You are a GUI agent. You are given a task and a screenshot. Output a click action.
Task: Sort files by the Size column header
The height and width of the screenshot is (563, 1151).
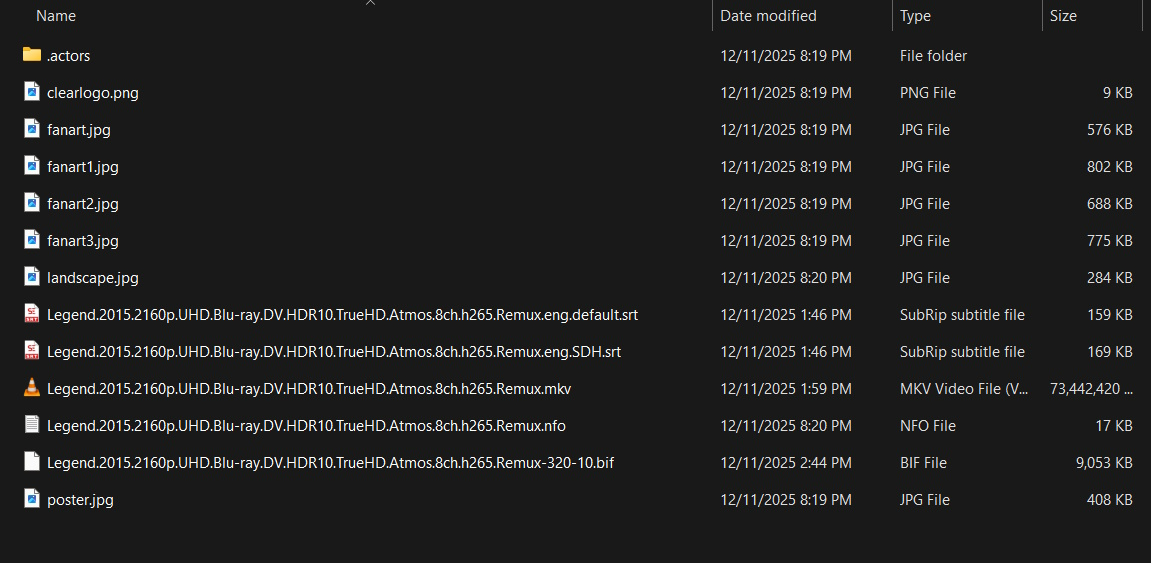coord(1063,16)
